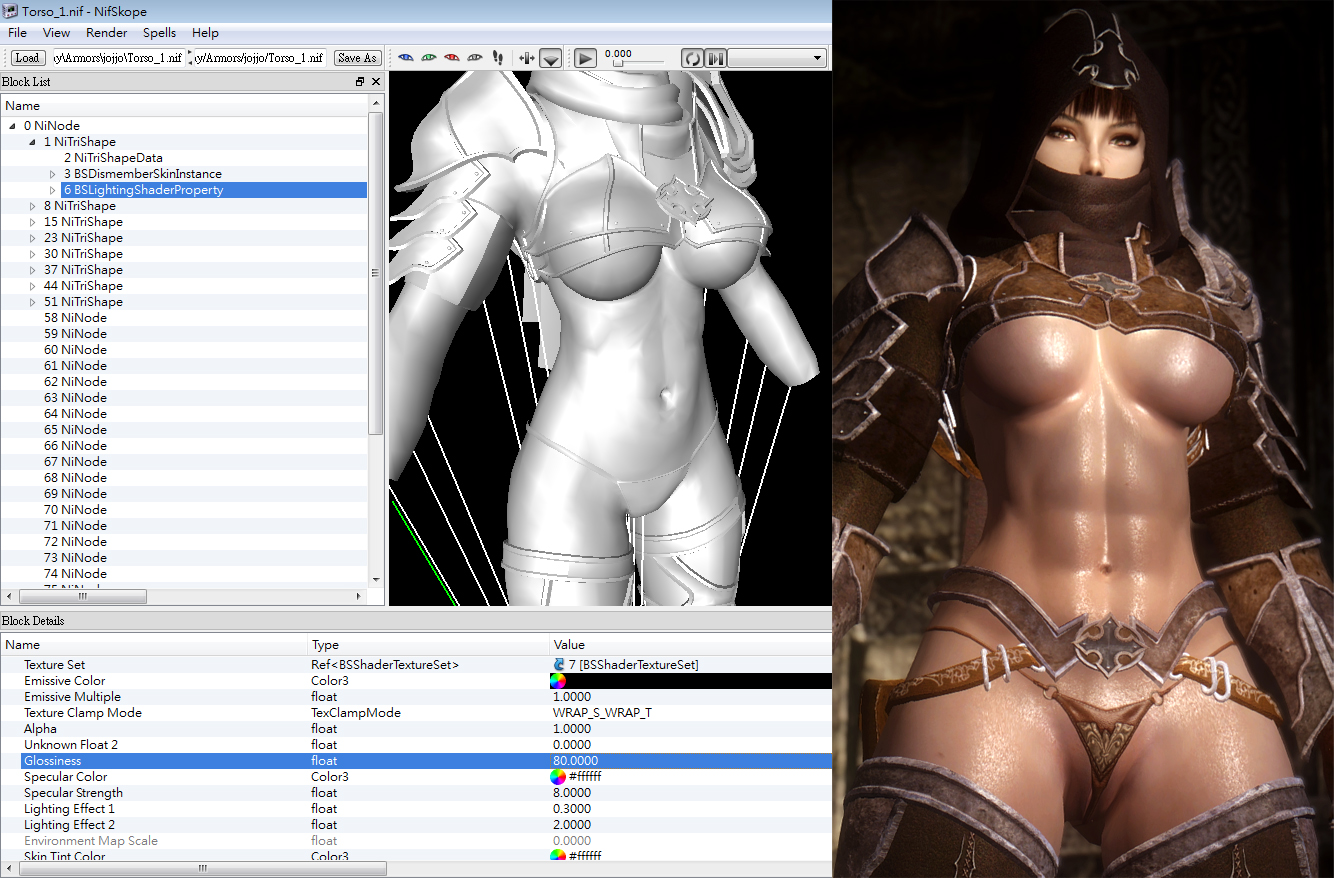This screenshot has height=878, width=1334.
Task: Open the View menu
Action: coord(56,33)
